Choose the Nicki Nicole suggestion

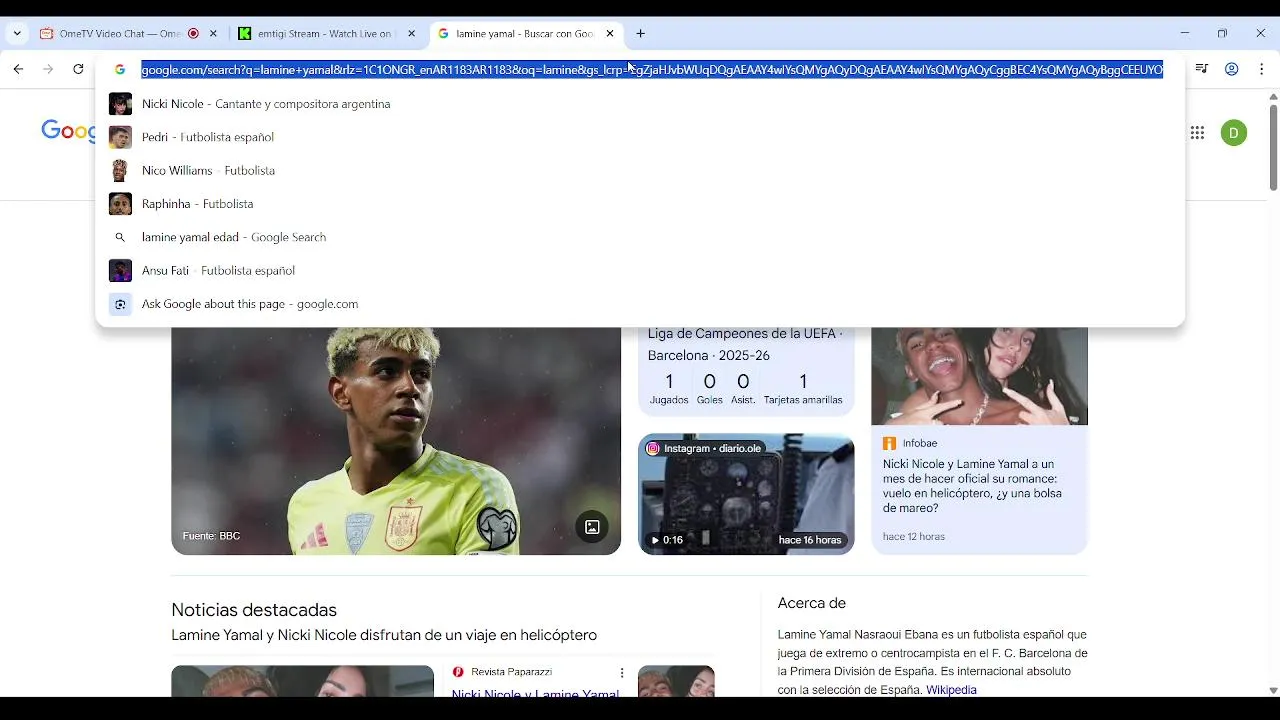(x=640, y=104)
